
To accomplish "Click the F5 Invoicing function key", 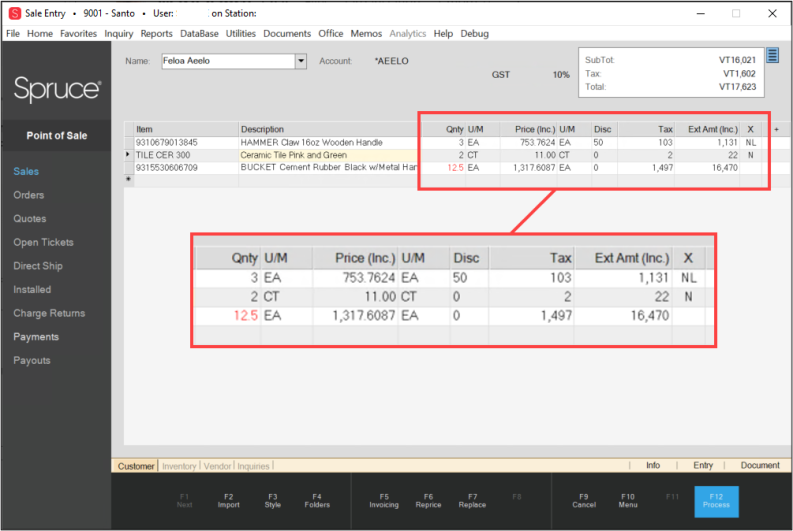I will pos(384,501).
